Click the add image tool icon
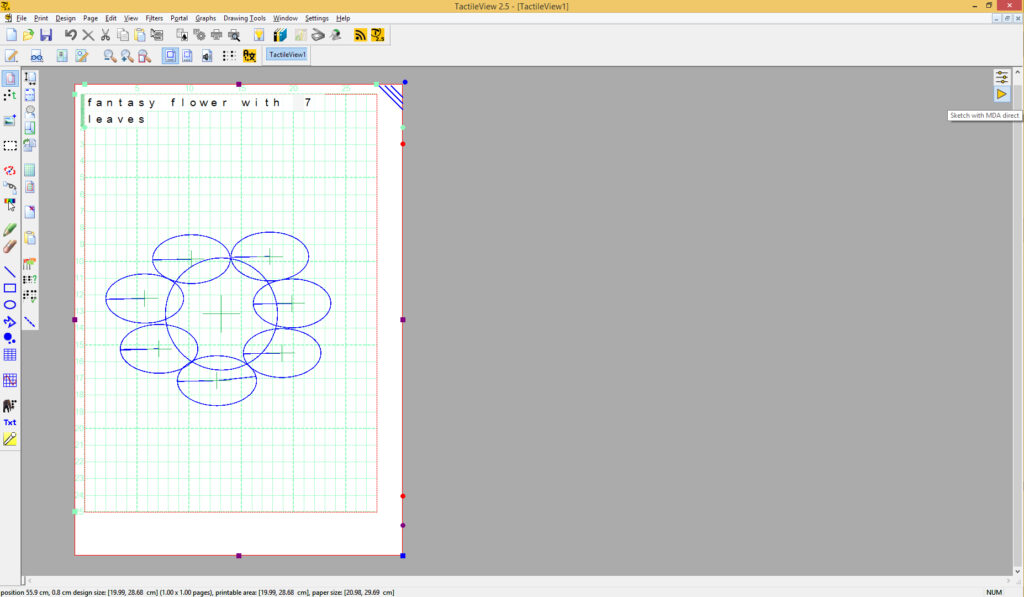The height and width of the screenshot is (597, 1024). tap(10, 120)
